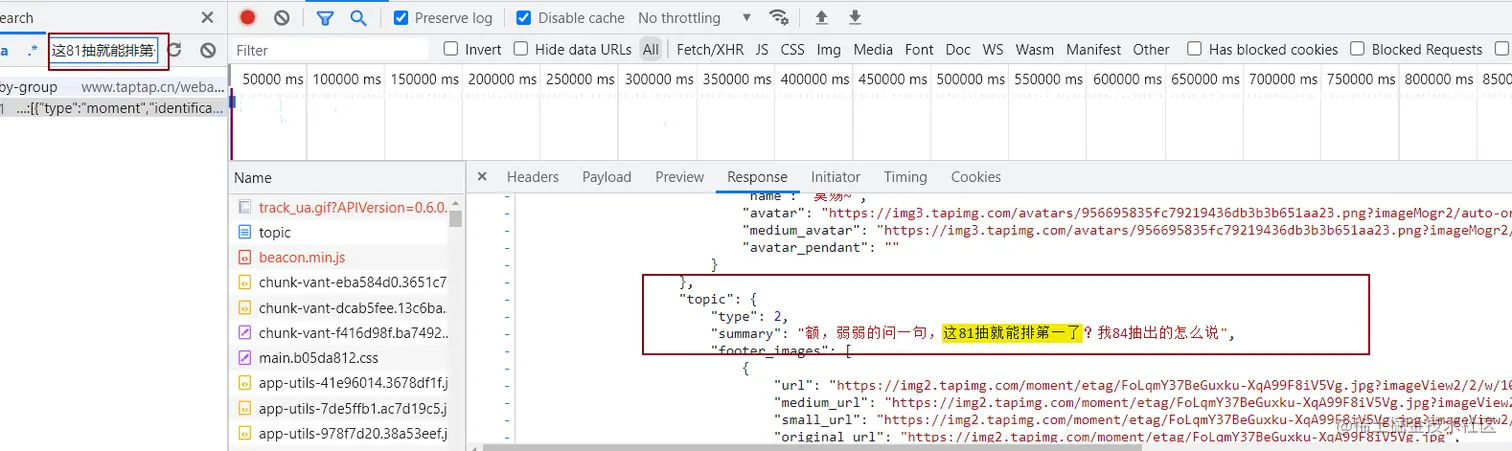Toggle regular expression search option
Viewport: 1512px width, 451px height.
[33, 50]
